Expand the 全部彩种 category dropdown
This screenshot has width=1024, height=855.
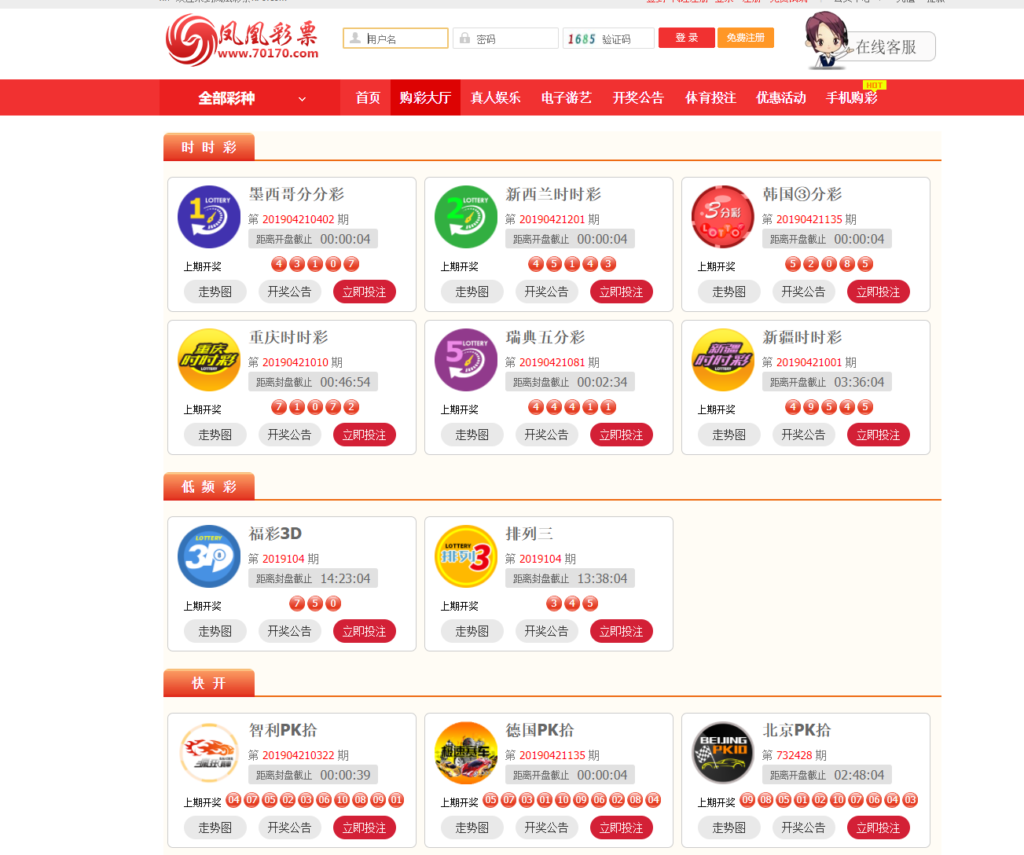click(251, 98)
